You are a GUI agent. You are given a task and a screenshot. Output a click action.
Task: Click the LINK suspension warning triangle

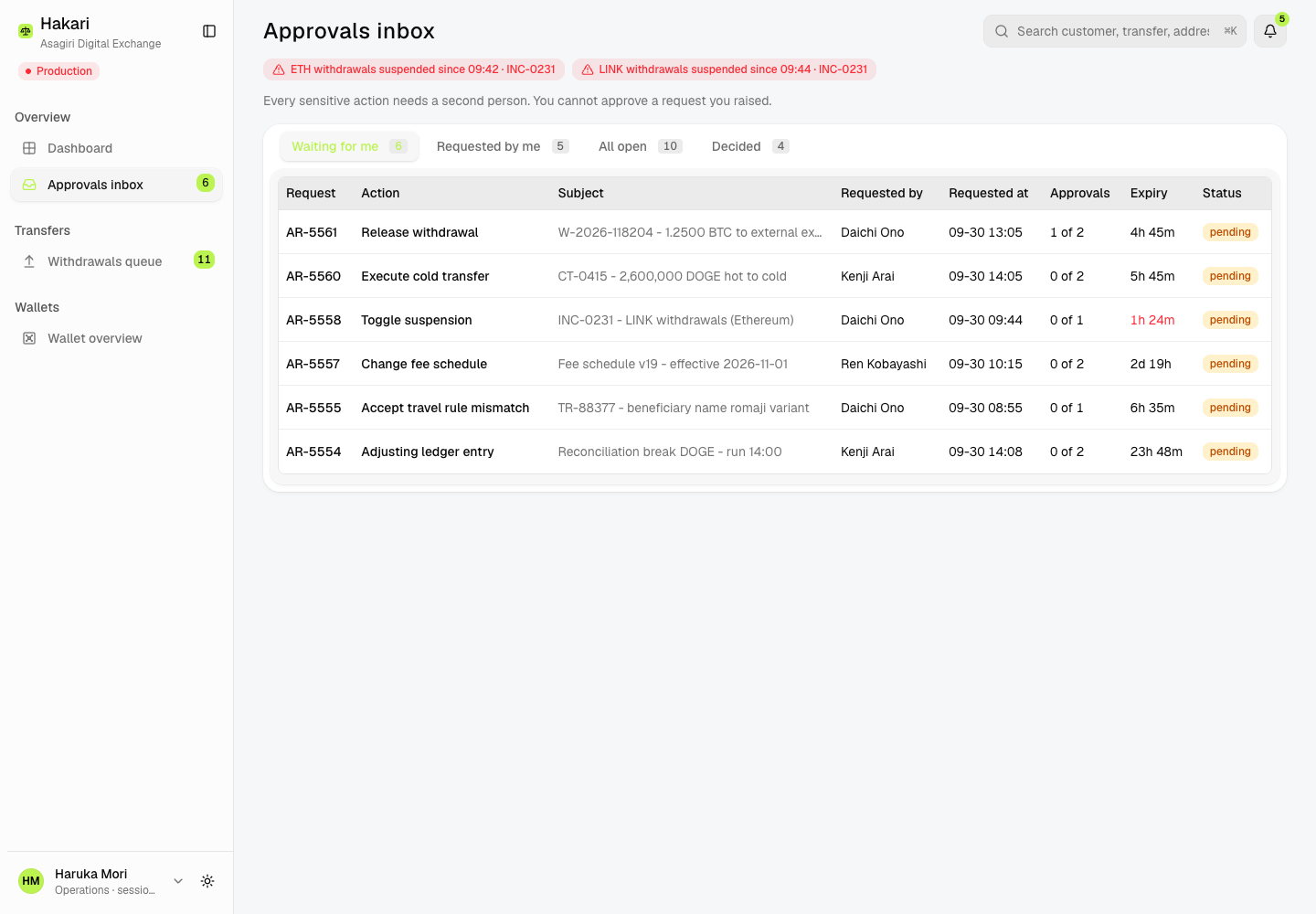point(588,69)
